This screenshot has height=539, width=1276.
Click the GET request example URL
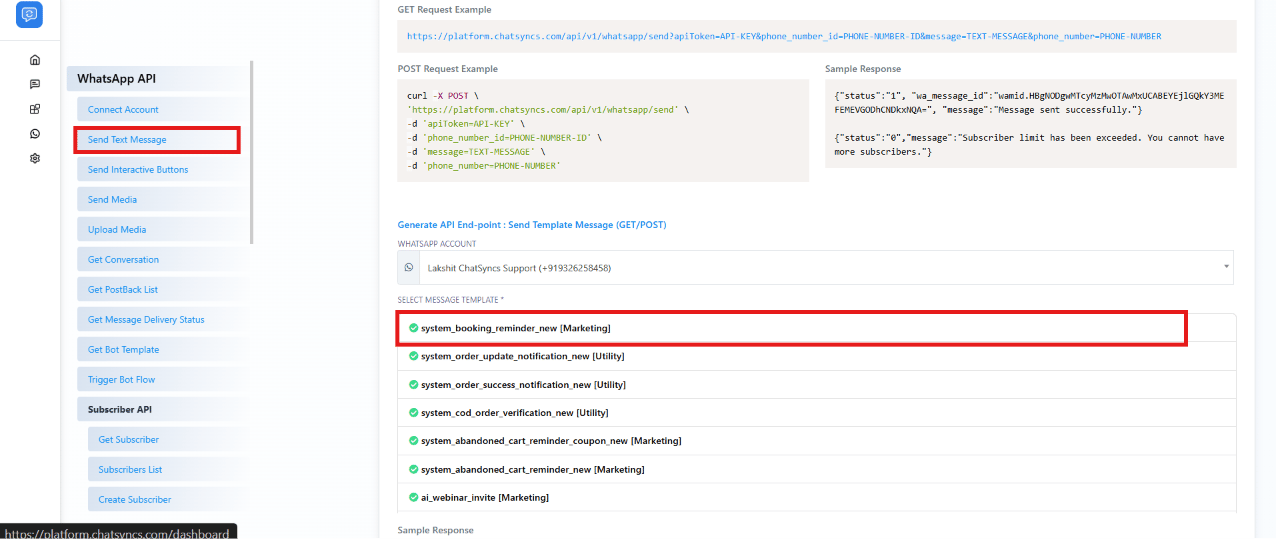point(784,36)
